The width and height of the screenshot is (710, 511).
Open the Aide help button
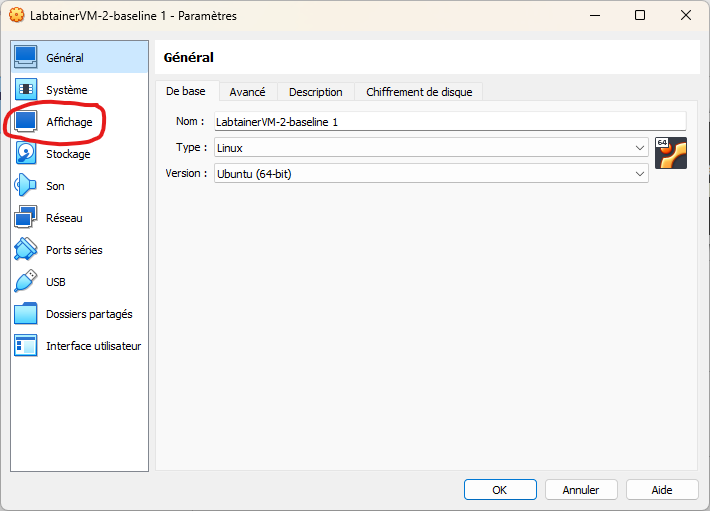point(662,490)
